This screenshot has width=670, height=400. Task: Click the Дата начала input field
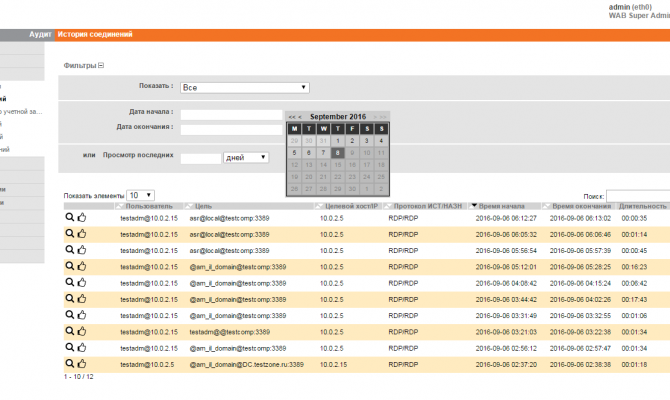pos(231,115)
